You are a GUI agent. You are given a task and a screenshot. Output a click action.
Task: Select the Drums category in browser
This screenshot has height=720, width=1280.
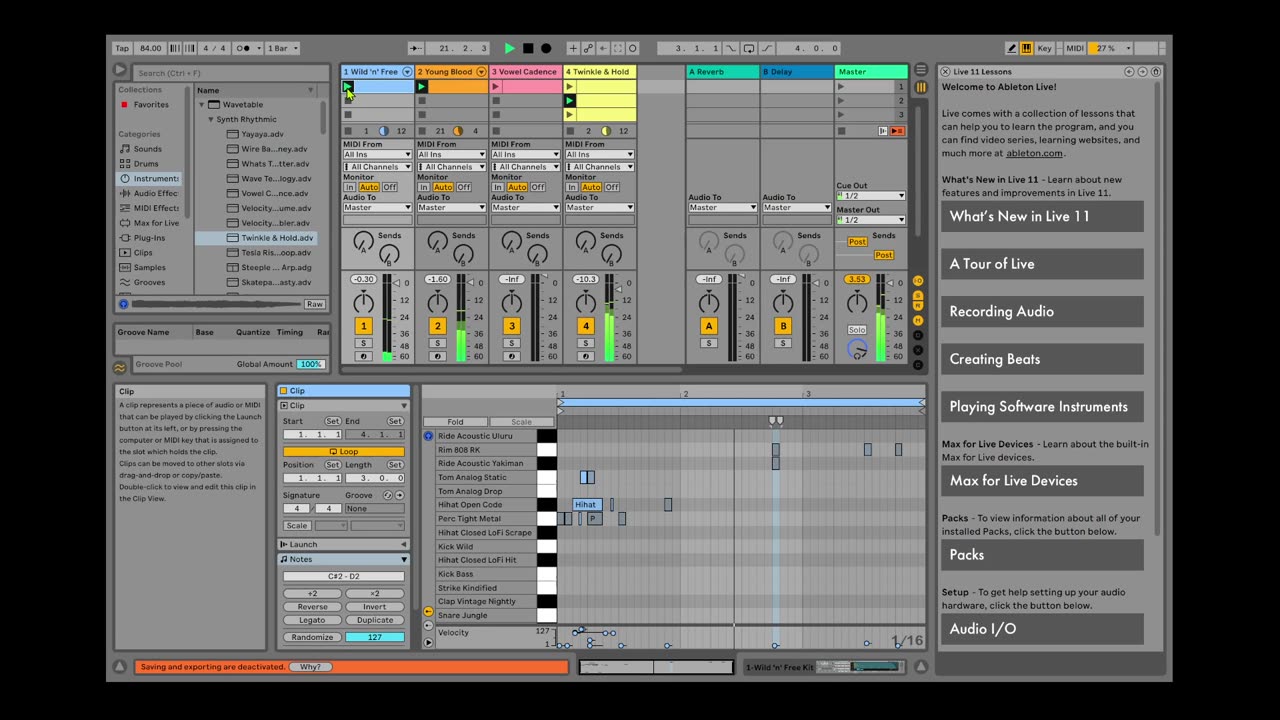[146, 164]
